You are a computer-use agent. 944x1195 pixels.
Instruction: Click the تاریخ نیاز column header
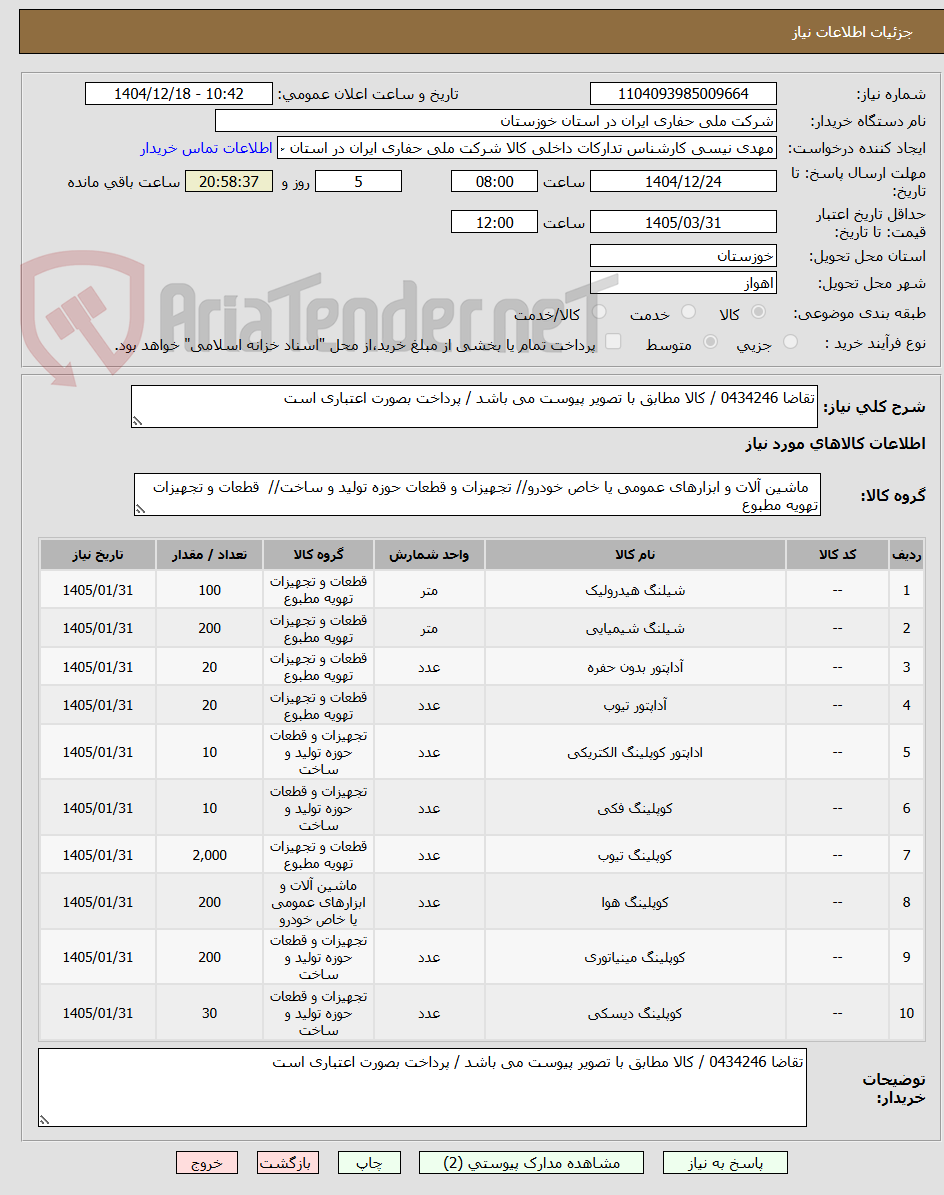pyautogui.click(x=98, y=555)
